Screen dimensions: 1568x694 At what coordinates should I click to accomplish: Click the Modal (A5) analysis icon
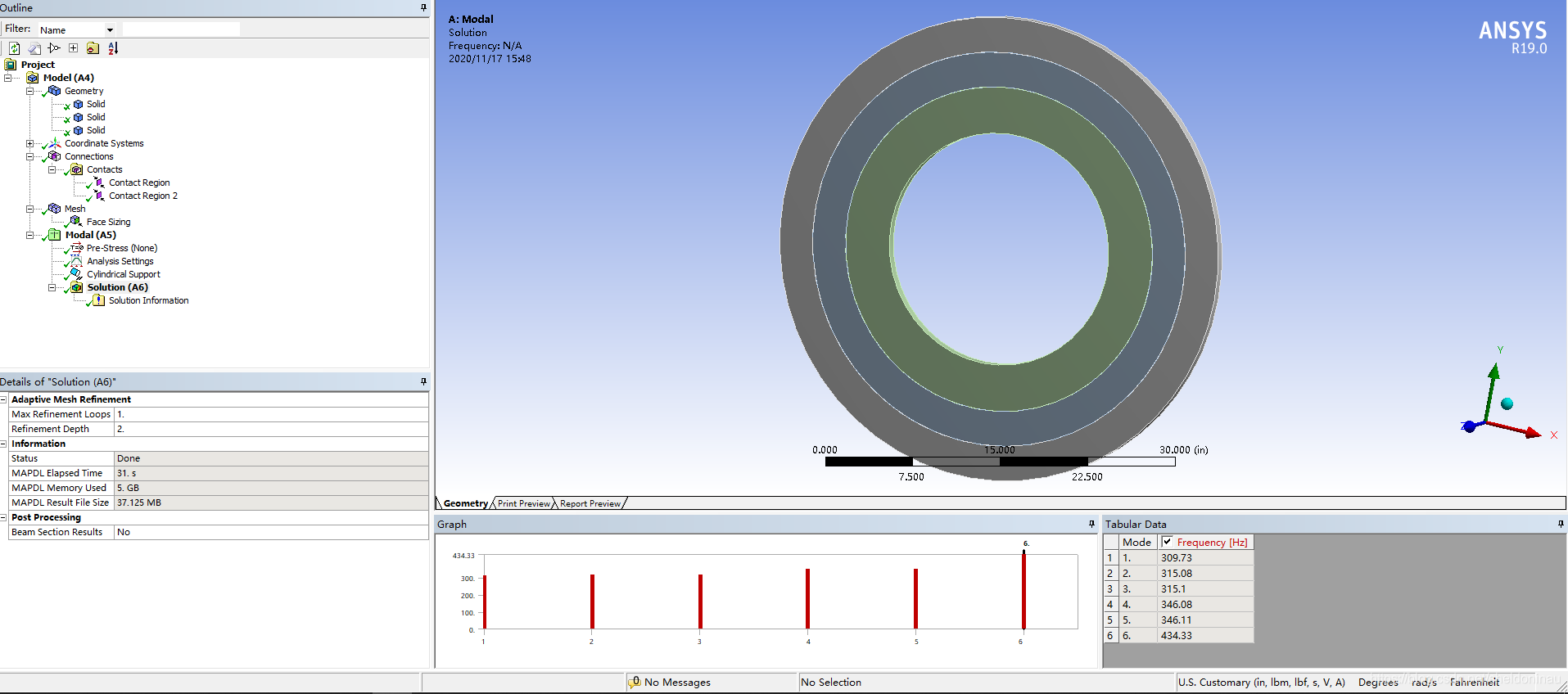click(x=55, y=235)
